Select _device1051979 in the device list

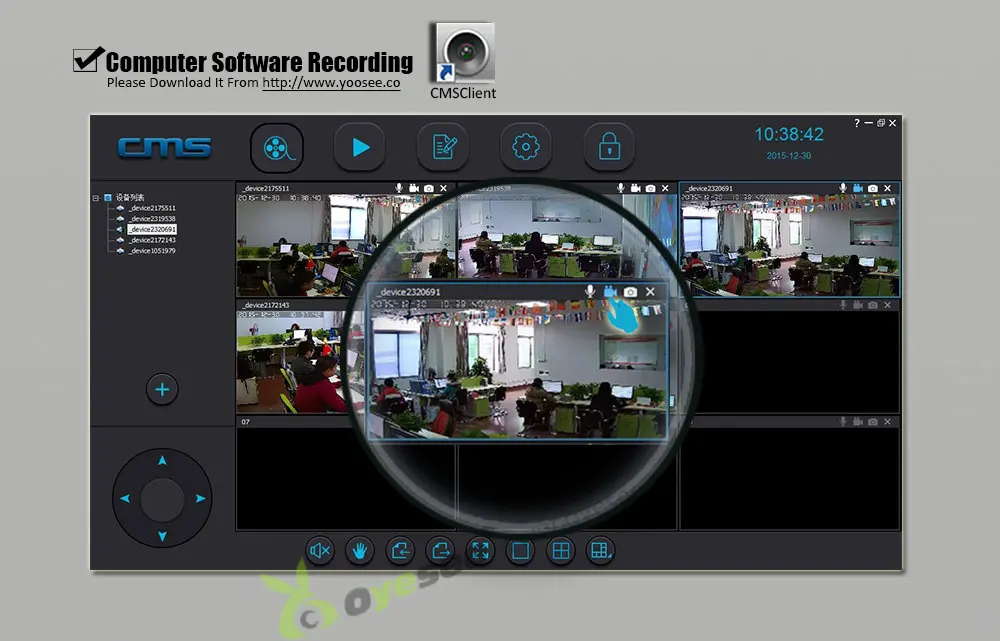[152, 251]
